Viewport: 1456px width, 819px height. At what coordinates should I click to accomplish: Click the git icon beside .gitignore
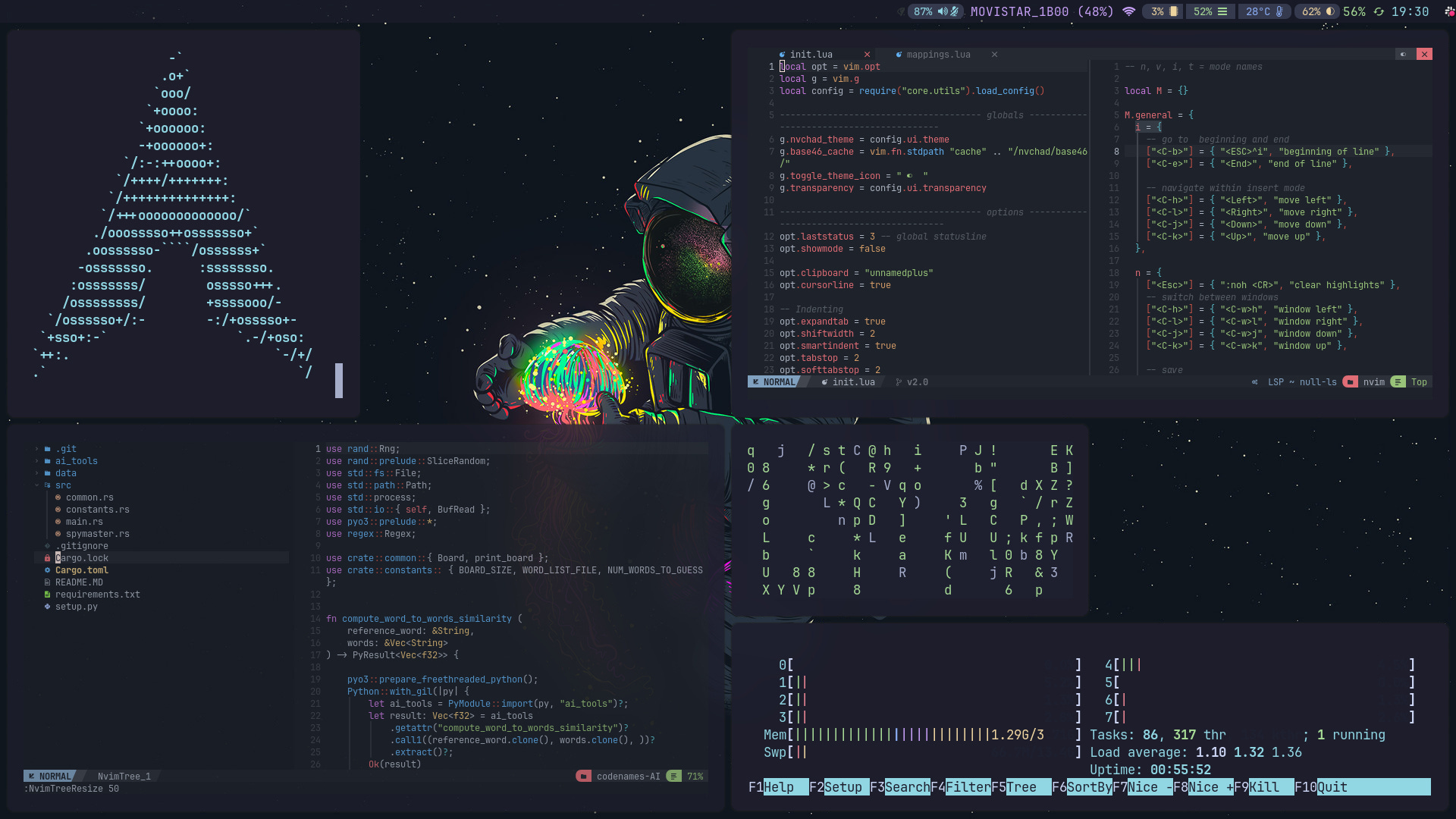[x=48, y=546]
